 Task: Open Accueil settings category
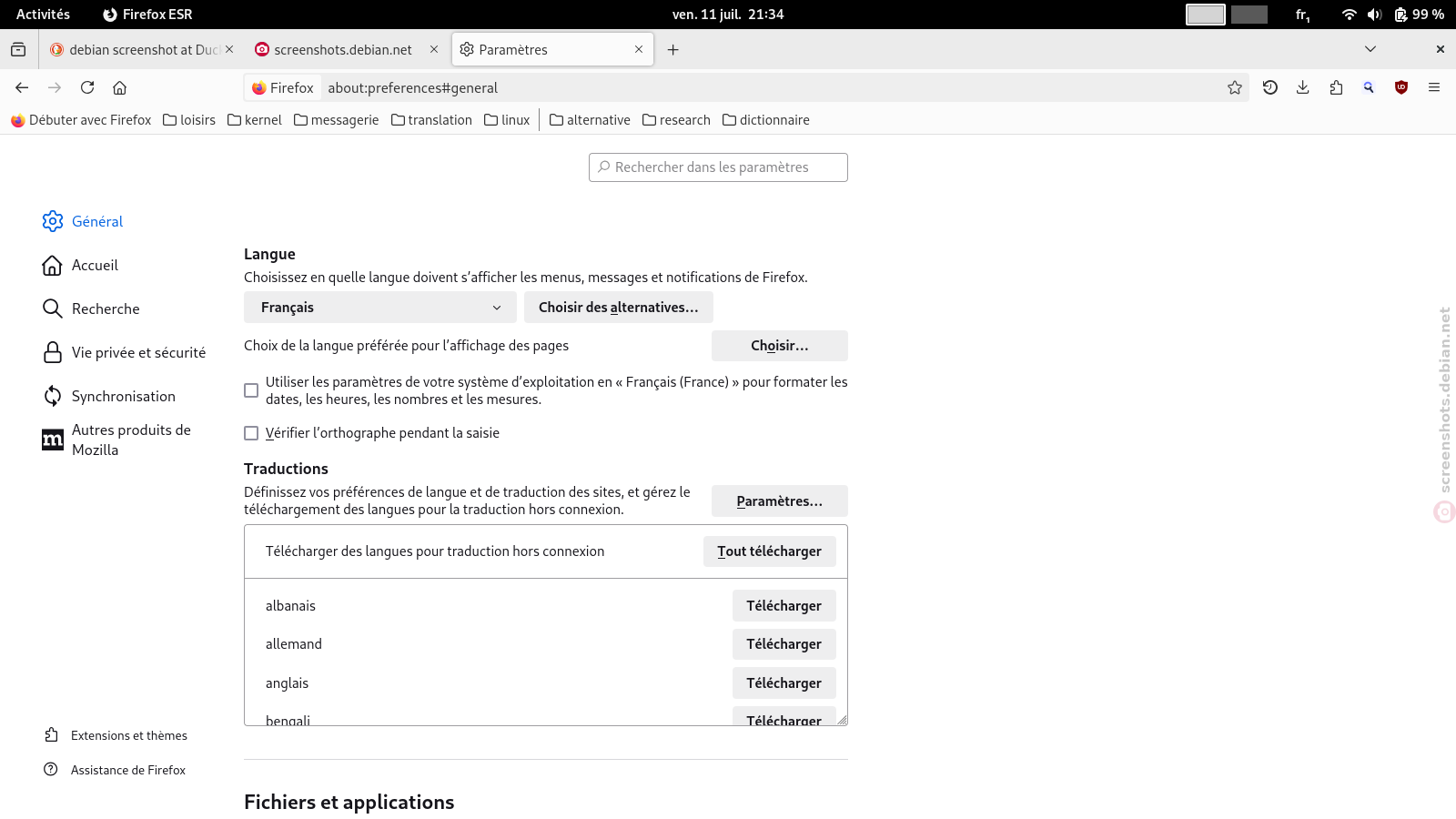pos(80,265)
